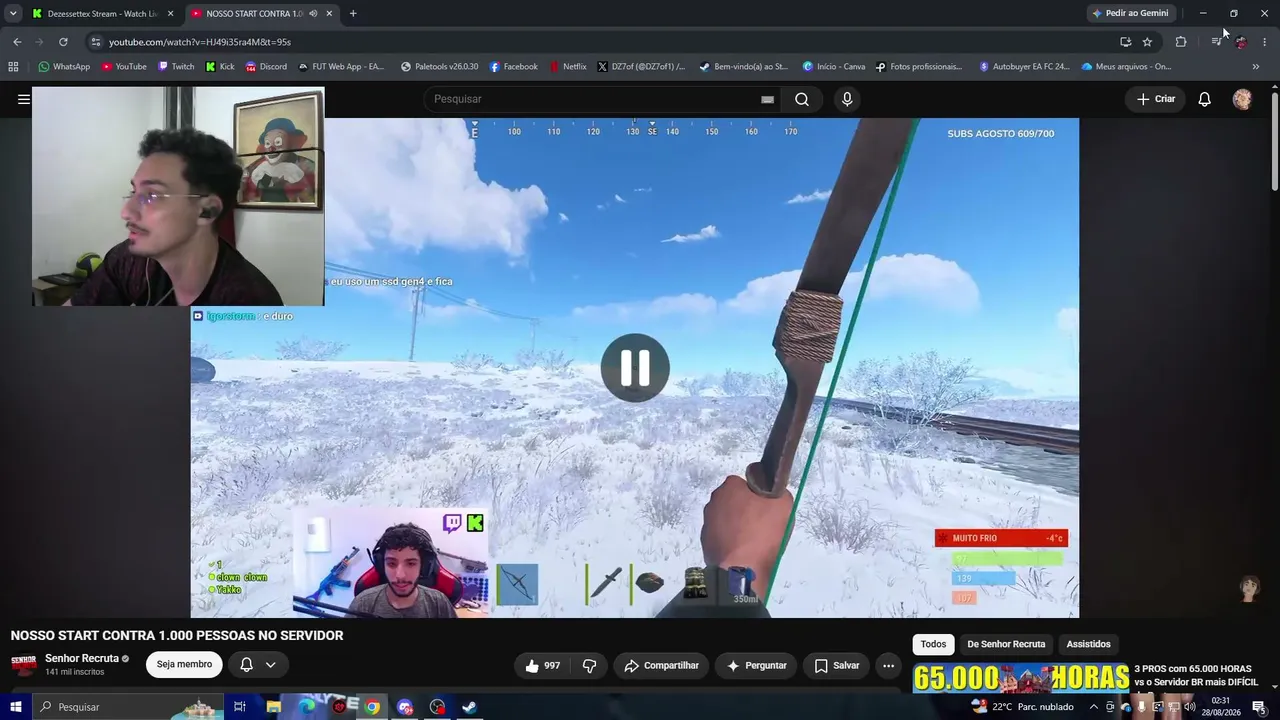Toggle channel notification bell for Senhor Recruta
The height and width of the screenshot is (720, 1280).
(246, 664)
